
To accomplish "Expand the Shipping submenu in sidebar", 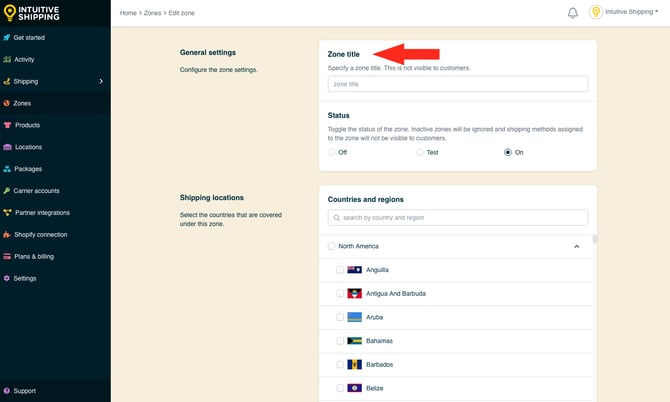I will click(x=101, y=81).
